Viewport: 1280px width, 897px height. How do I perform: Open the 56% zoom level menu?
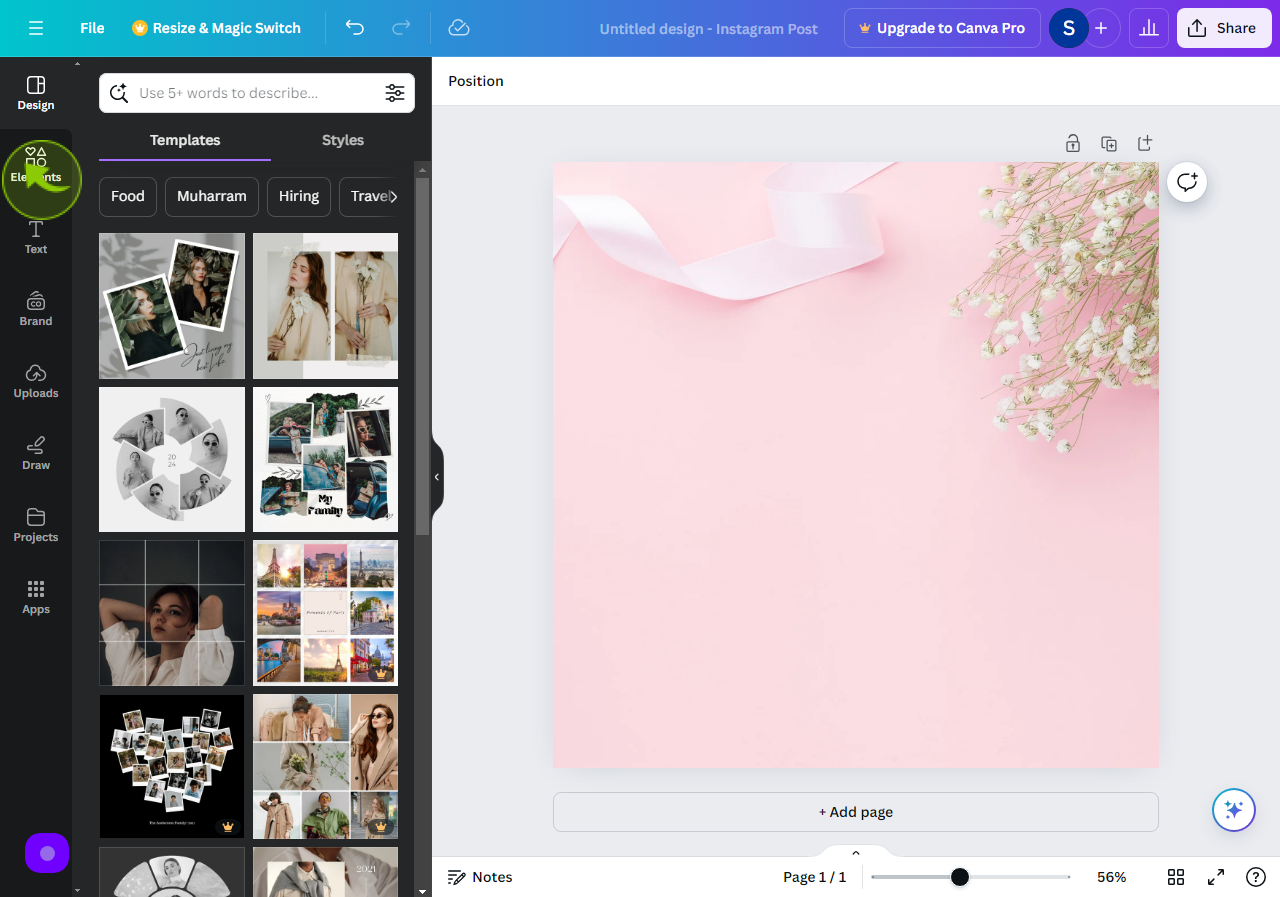tap(1112, 877)
